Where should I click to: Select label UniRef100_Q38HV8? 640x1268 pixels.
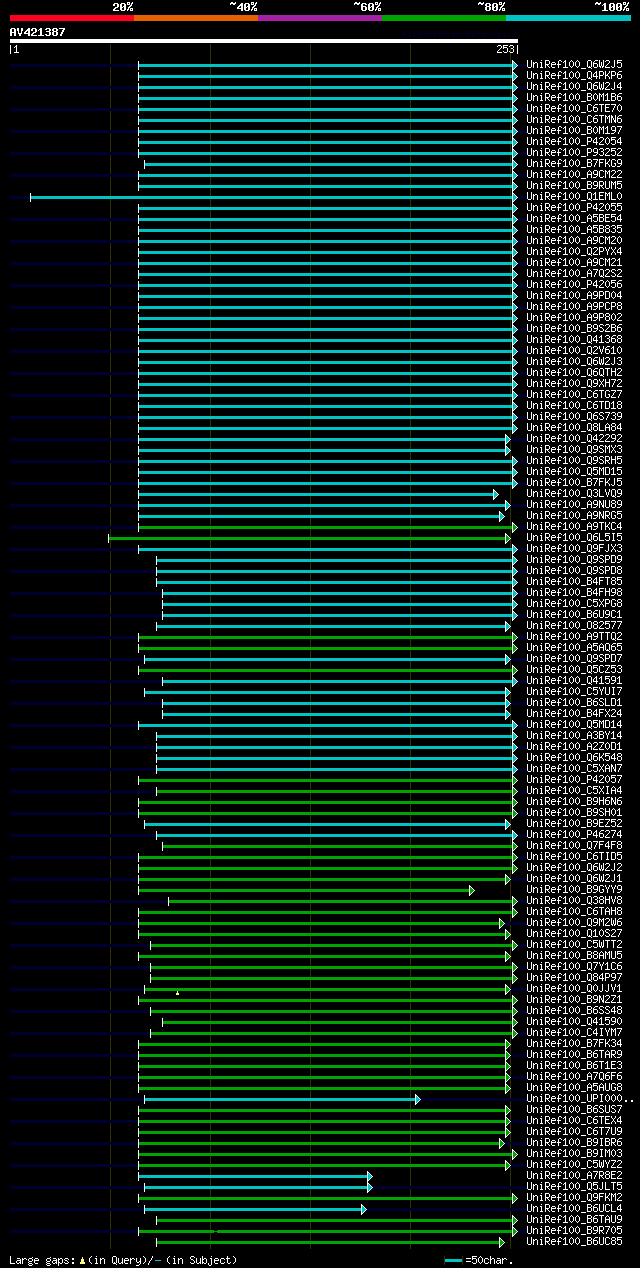coord(574,900)
